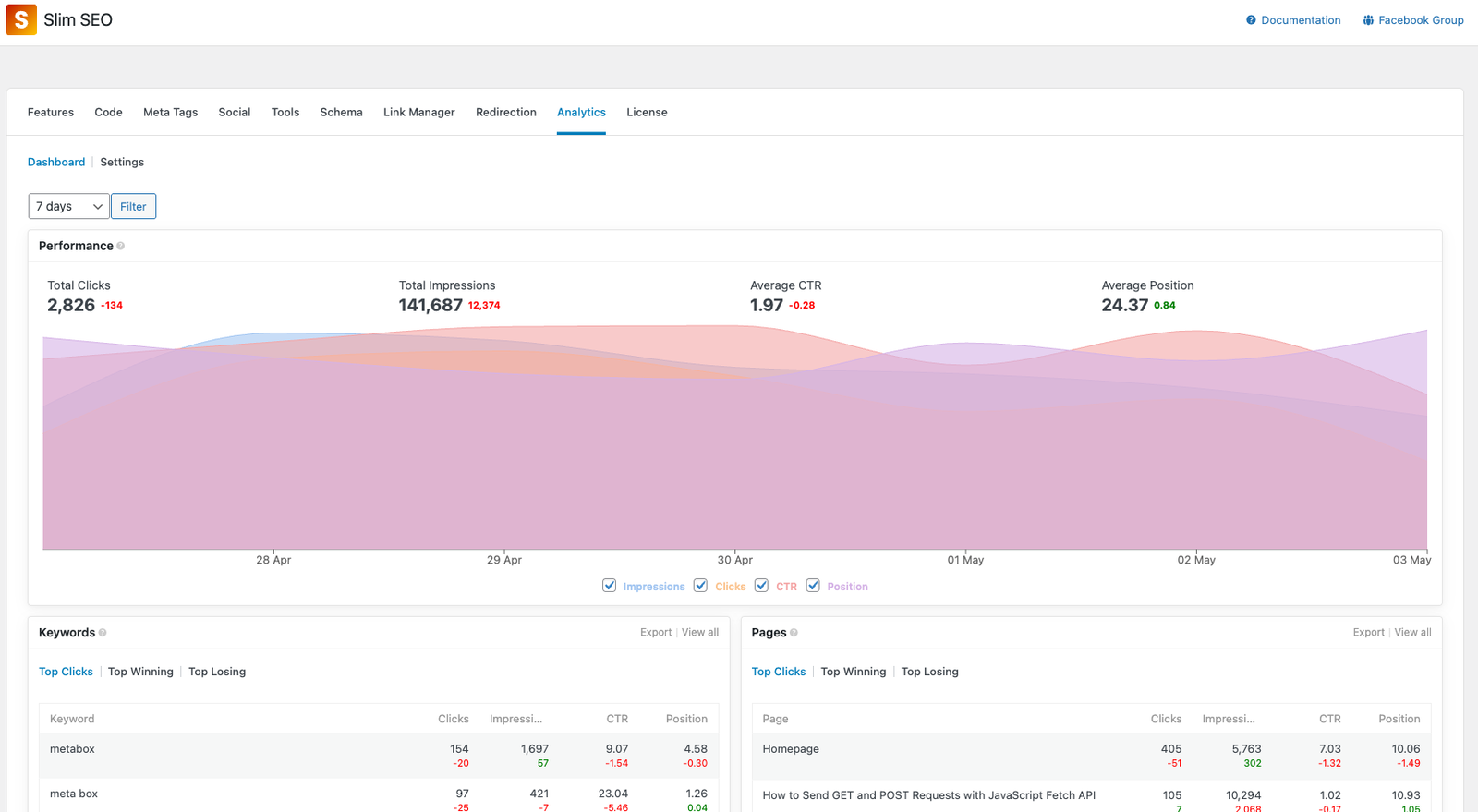
Task: Show Top Winning keywords
Action: [140, 672]
